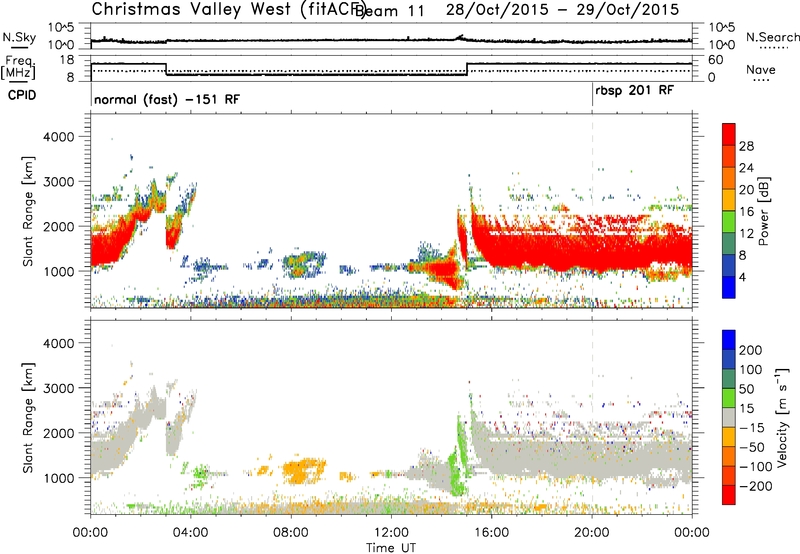Image resolution: width=800 pixels, height=554 pixels.
Task: Click the "16:00" time axis tick label
Action: tap(491, 533)
